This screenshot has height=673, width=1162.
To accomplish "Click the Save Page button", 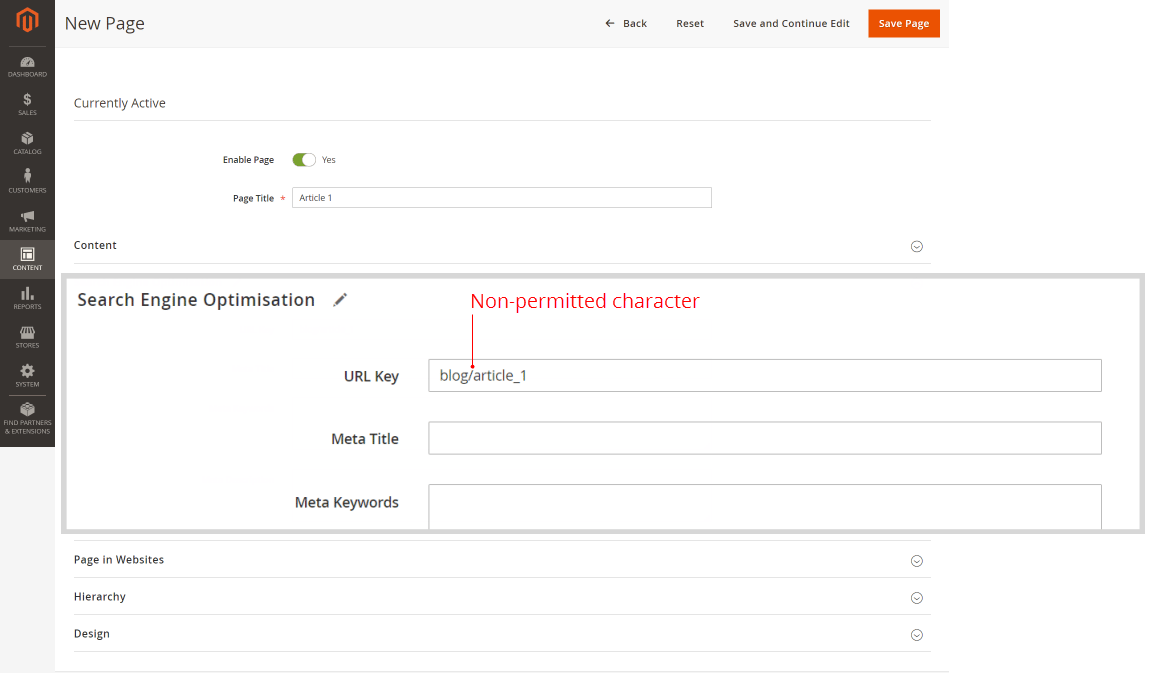I will (x=903, y=22).
